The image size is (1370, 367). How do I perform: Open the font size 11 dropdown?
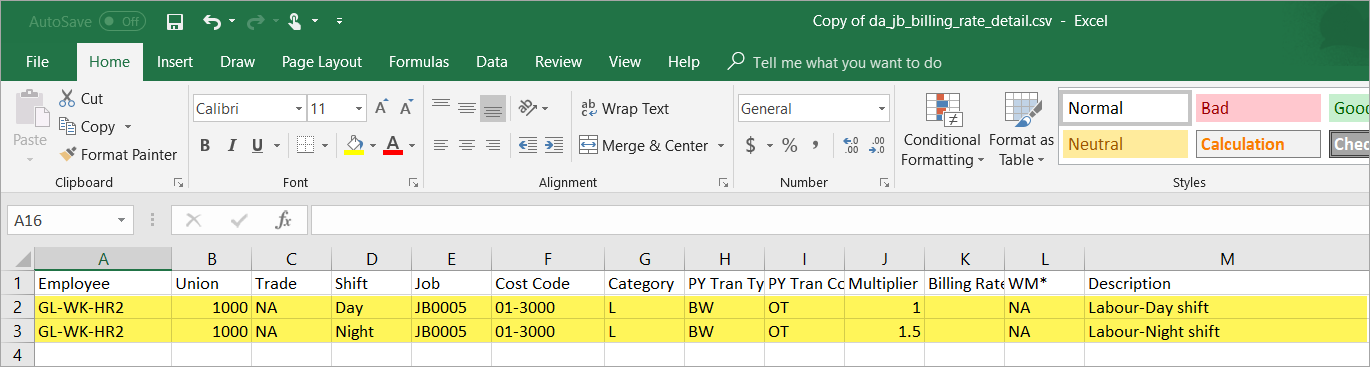coord(360,108)
